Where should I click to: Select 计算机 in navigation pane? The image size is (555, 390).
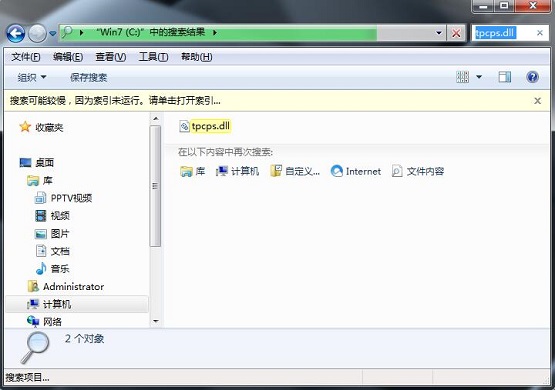coord(57,304)
